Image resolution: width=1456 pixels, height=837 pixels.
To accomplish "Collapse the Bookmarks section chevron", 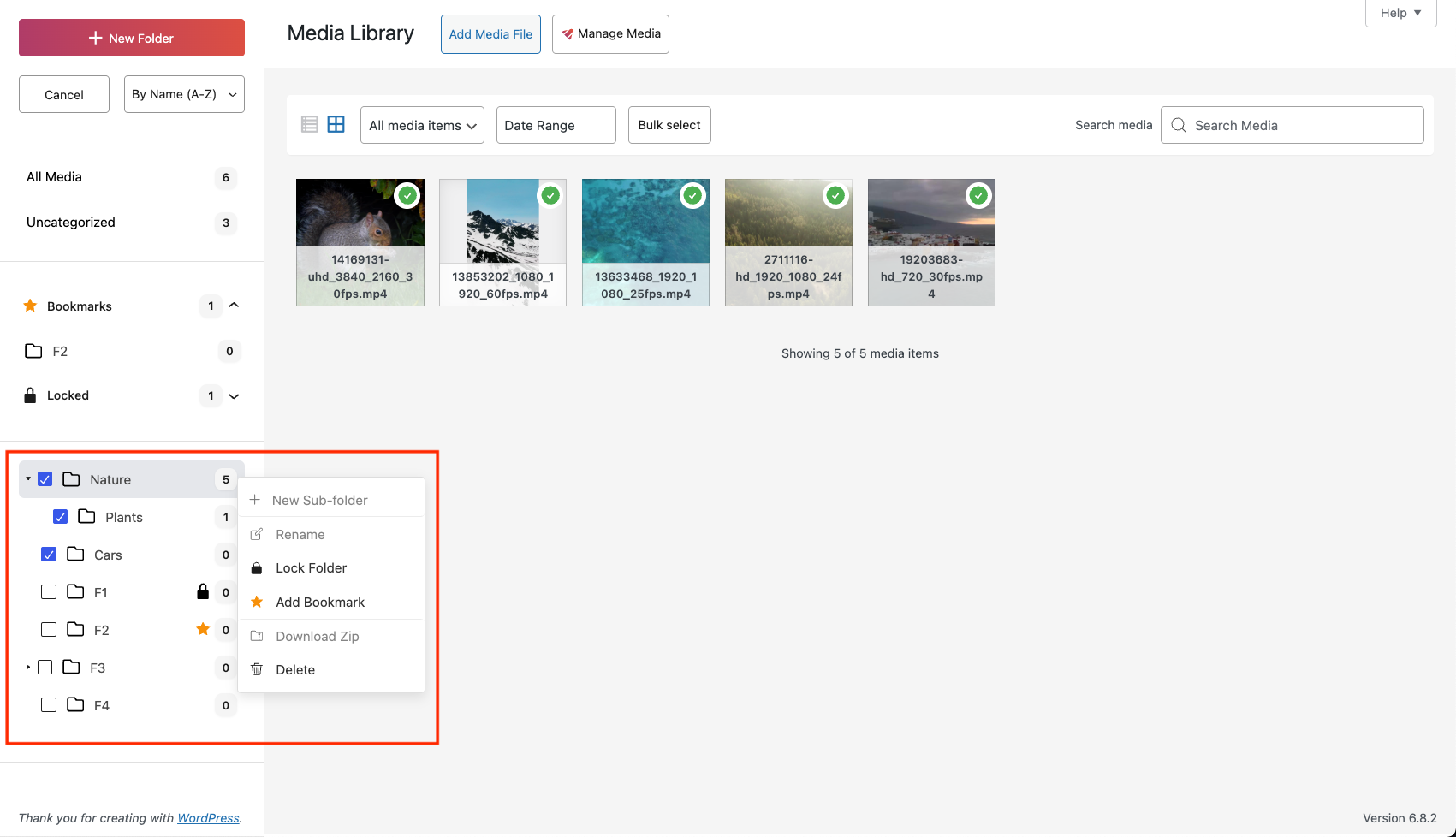I will (x=233, y=306).
